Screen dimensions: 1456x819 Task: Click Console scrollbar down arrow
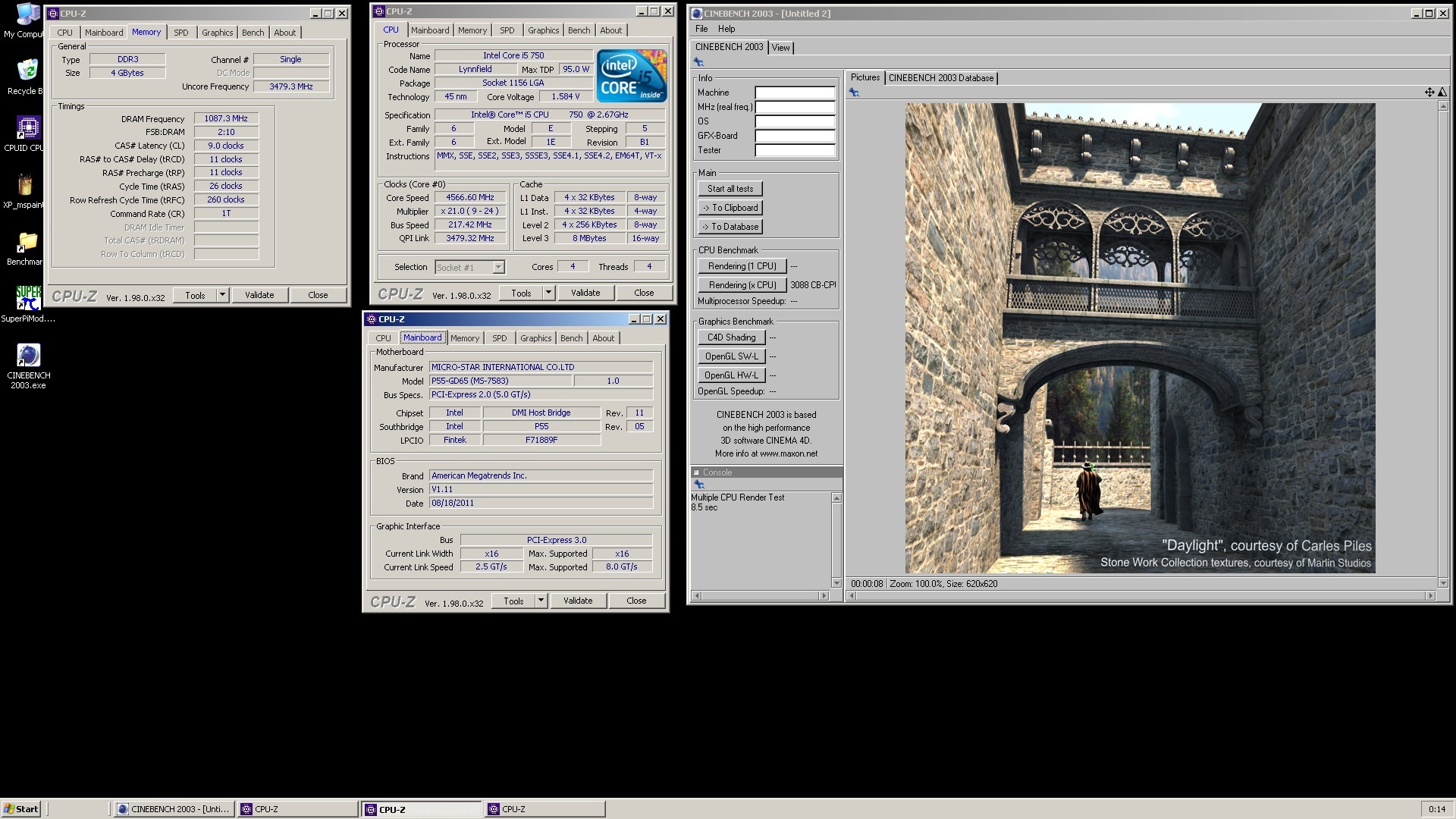point(836,583)
